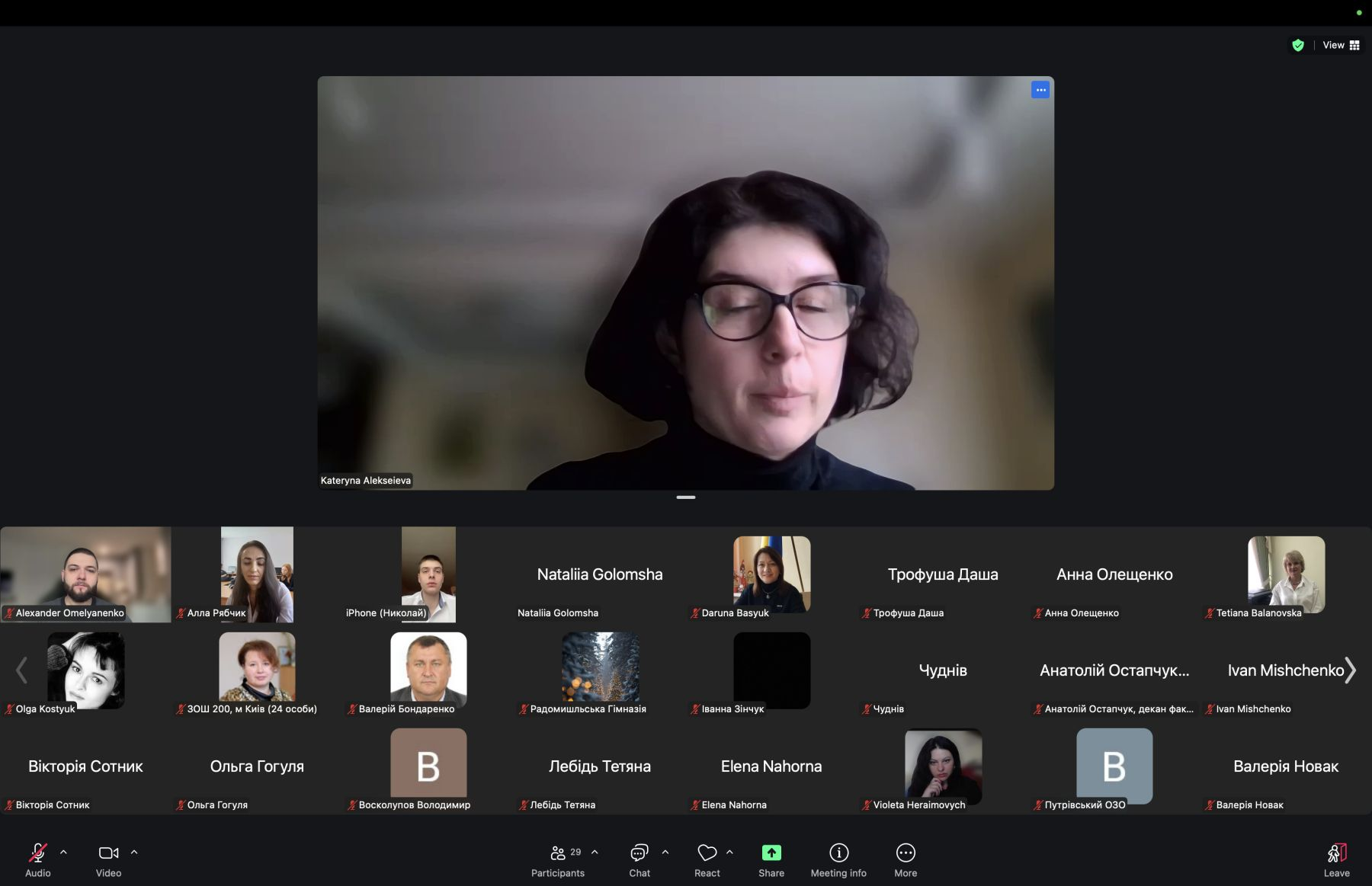Click the large Nataliia Golomsha name tile
This screenshot has height=886, width=1372.
tap(600, 574)
